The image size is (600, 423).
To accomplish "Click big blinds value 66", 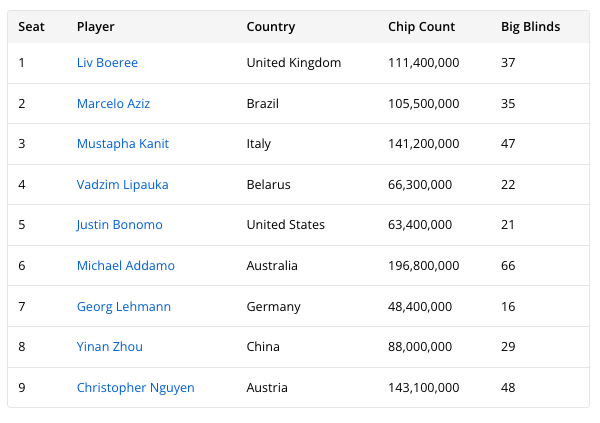I will [x=508, y=266].
